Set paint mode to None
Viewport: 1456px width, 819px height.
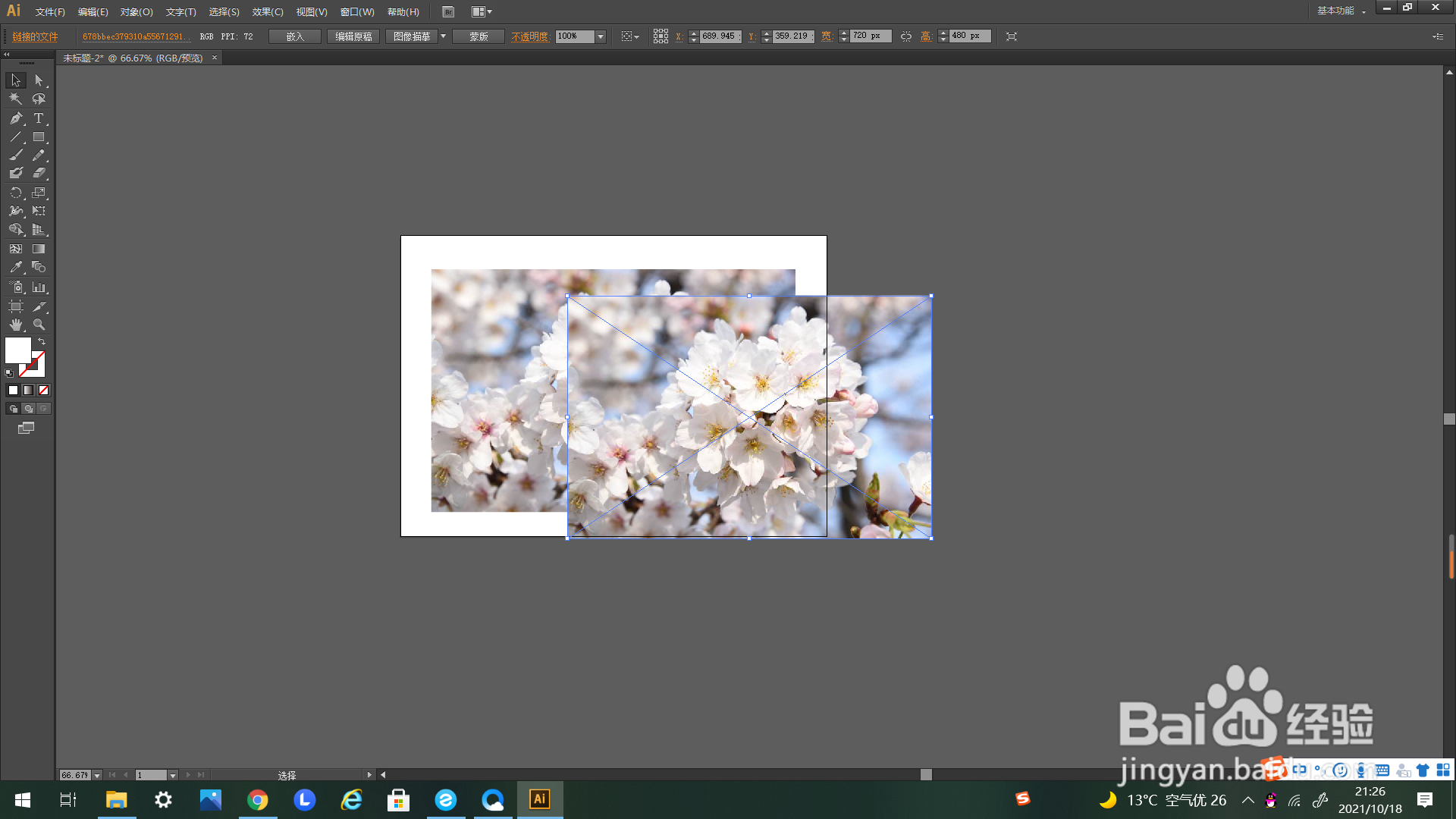(x=44, y=391)
